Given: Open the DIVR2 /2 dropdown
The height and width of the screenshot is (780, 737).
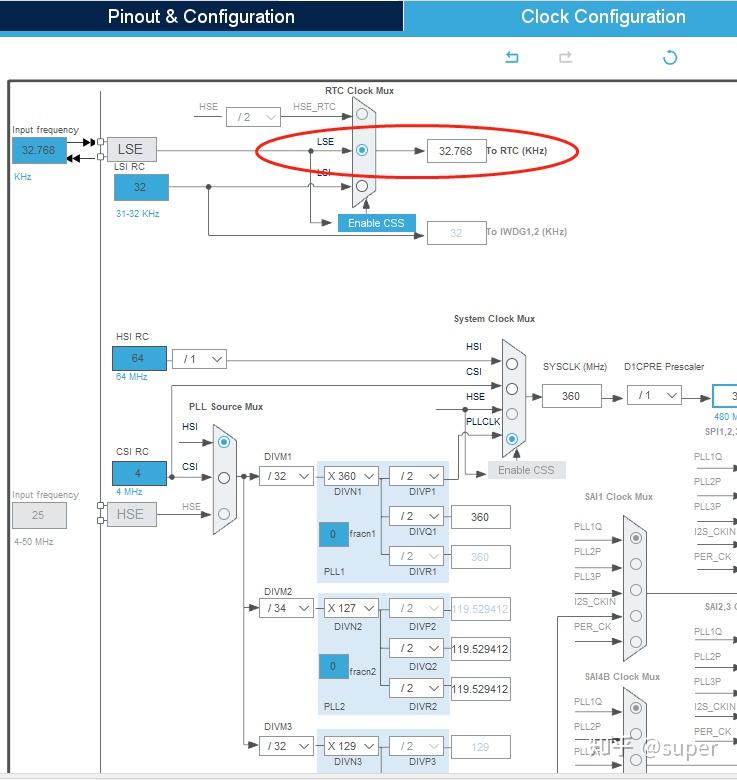Looking at the screenshot, I should click(x=416, y=688).
